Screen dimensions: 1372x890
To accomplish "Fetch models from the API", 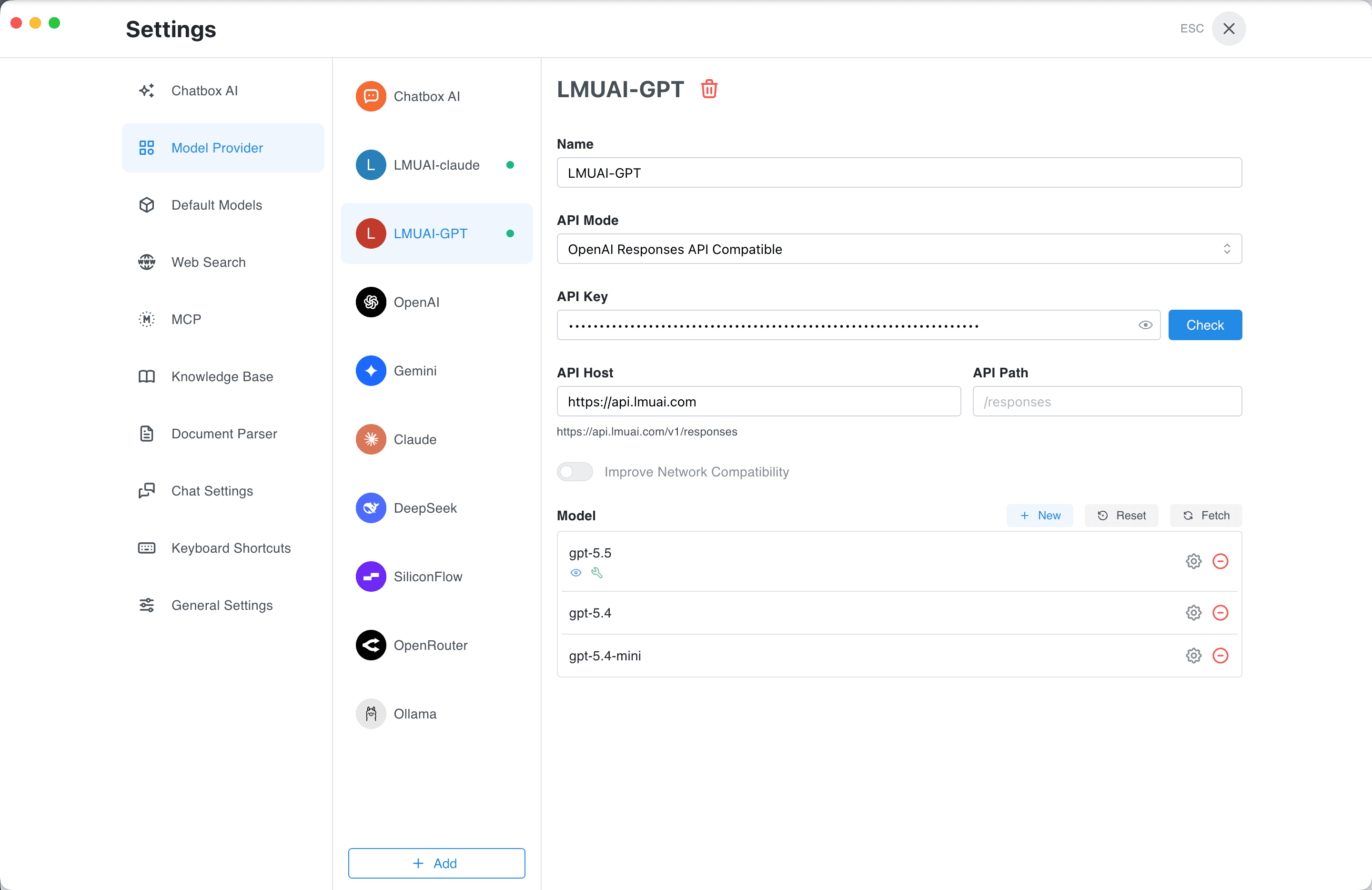I will [x=1205, y=516].
